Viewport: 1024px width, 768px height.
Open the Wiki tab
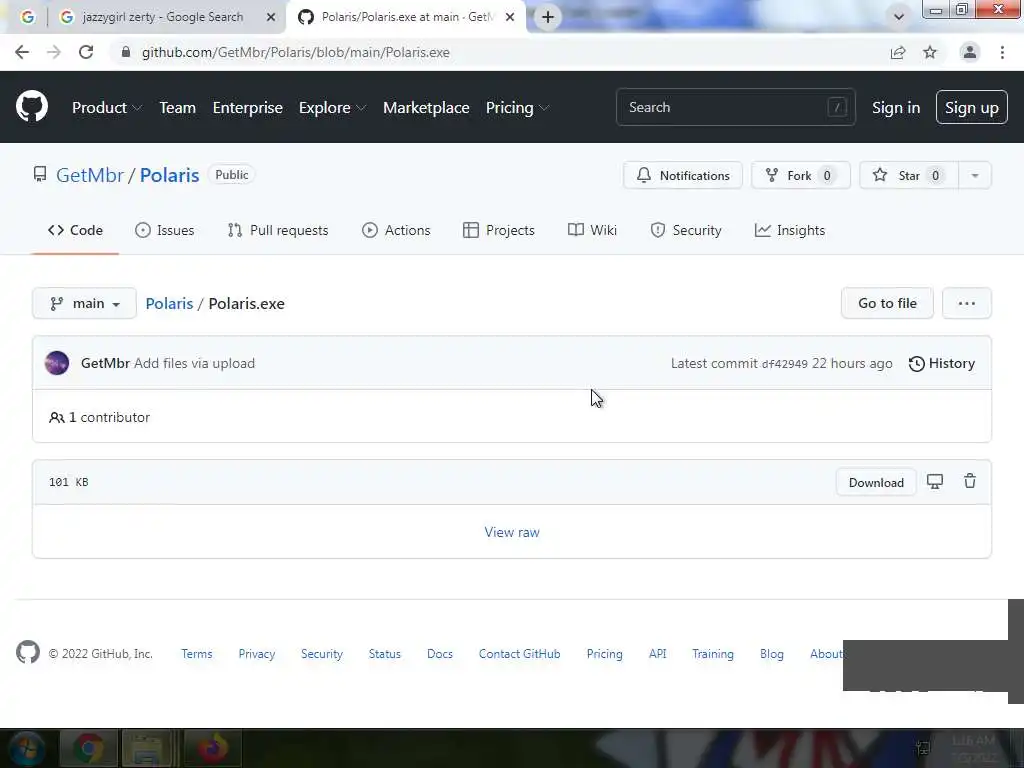point(592,230)
